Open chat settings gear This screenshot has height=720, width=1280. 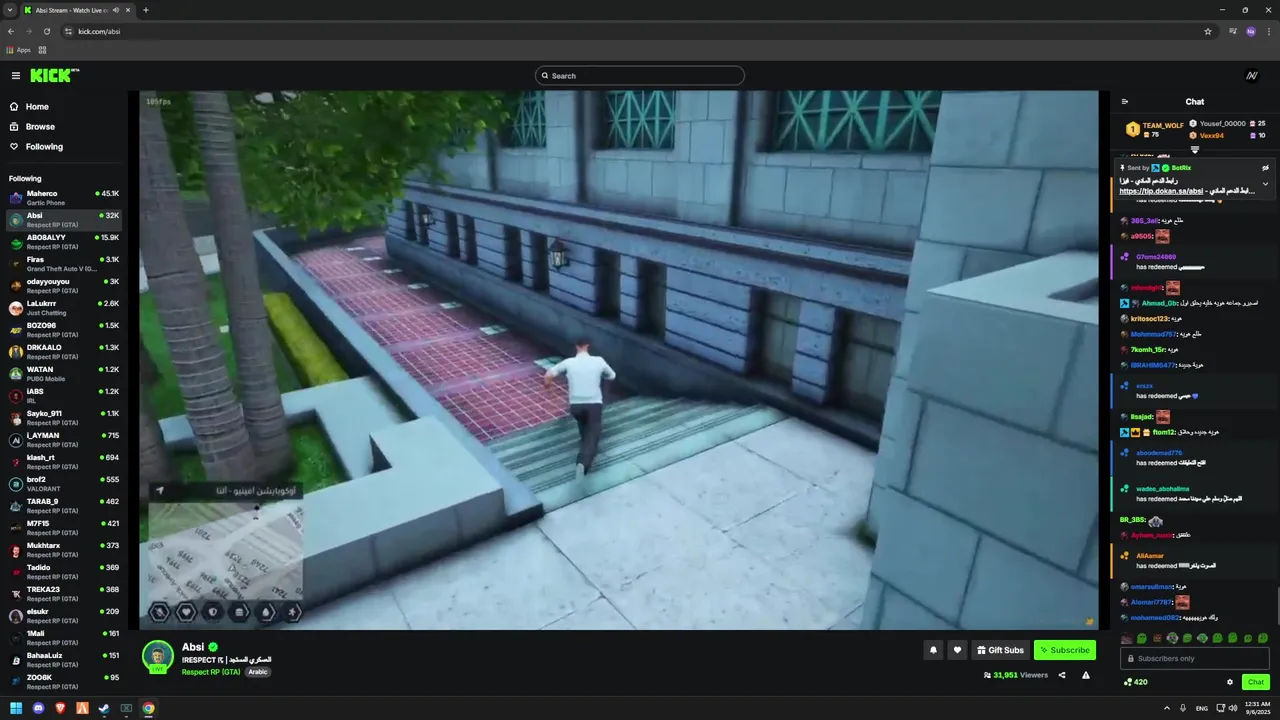1230,682
